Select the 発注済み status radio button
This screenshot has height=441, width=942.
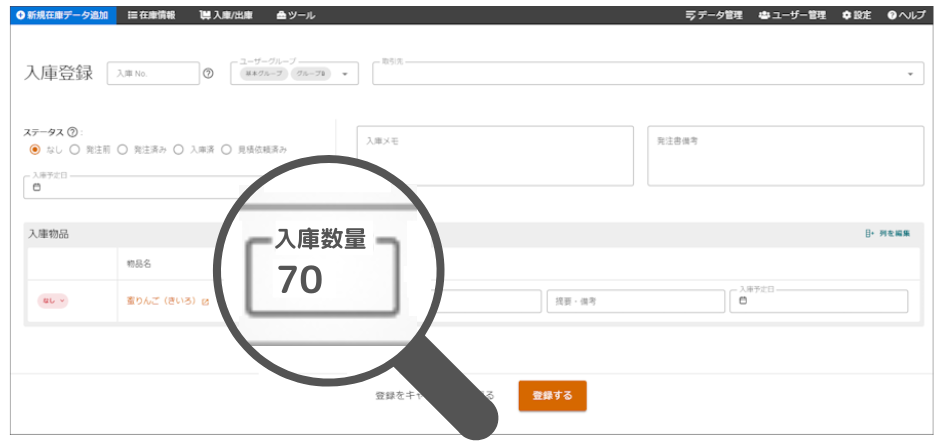[x=123, y=149]
